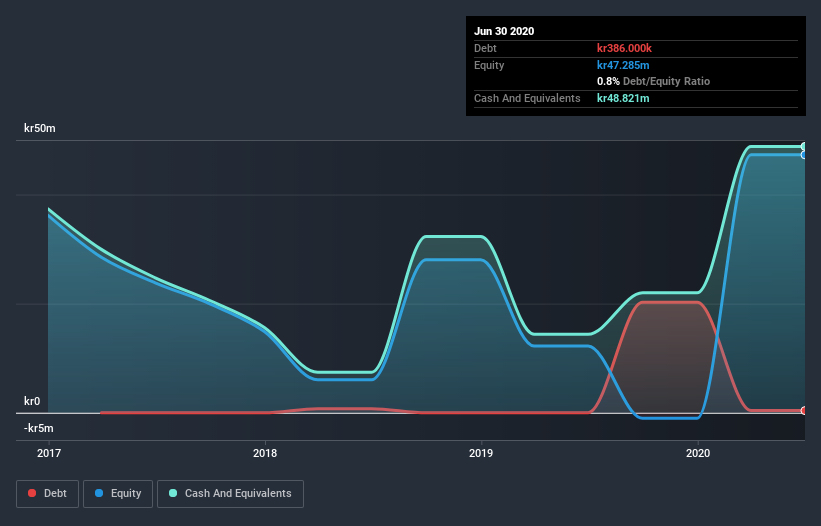Click the blue Equity endpoint marker
Viewport: 821px width, 526px height.
pos(804,155)
